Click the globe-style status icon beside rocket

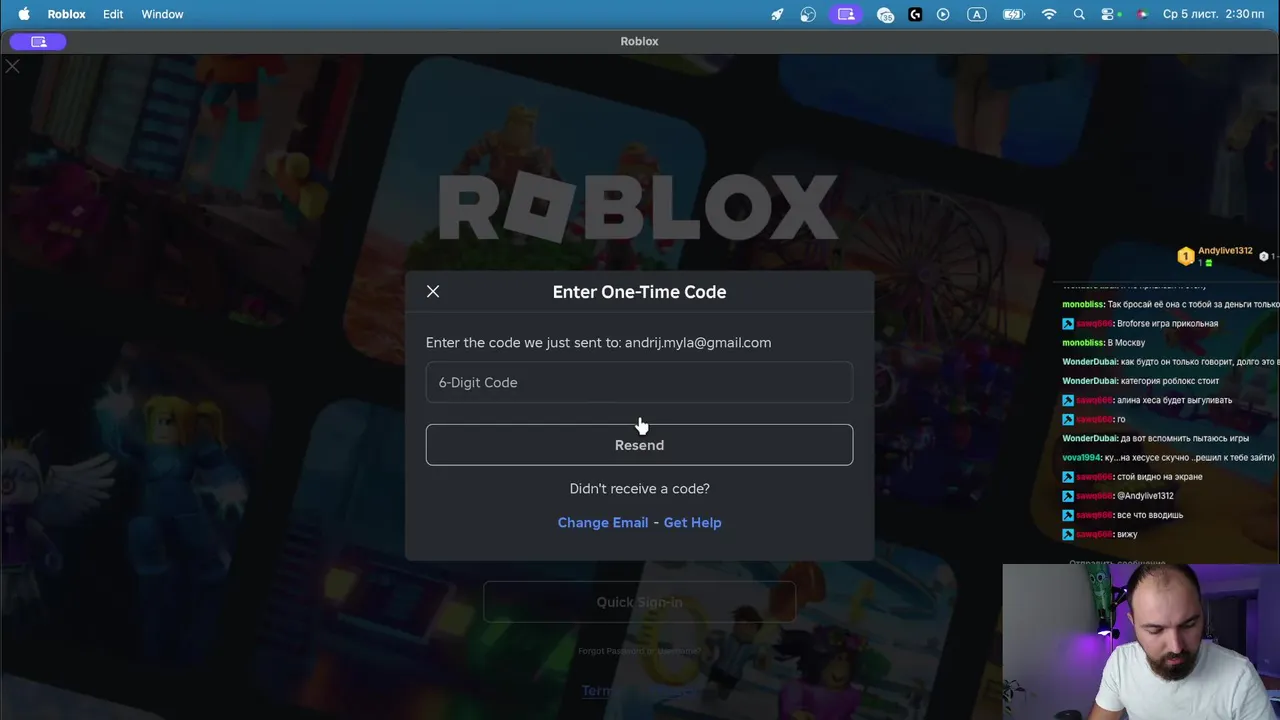click(808, 14)
